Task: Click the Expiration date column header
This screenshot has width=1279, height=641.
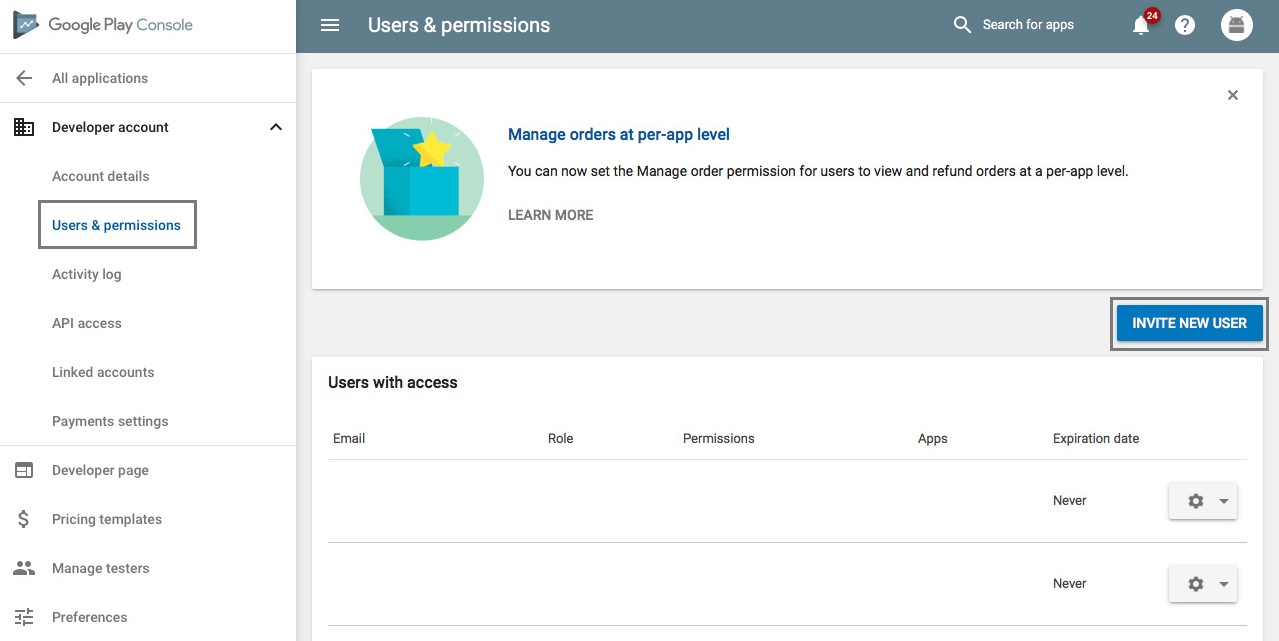Action: 1096,438
